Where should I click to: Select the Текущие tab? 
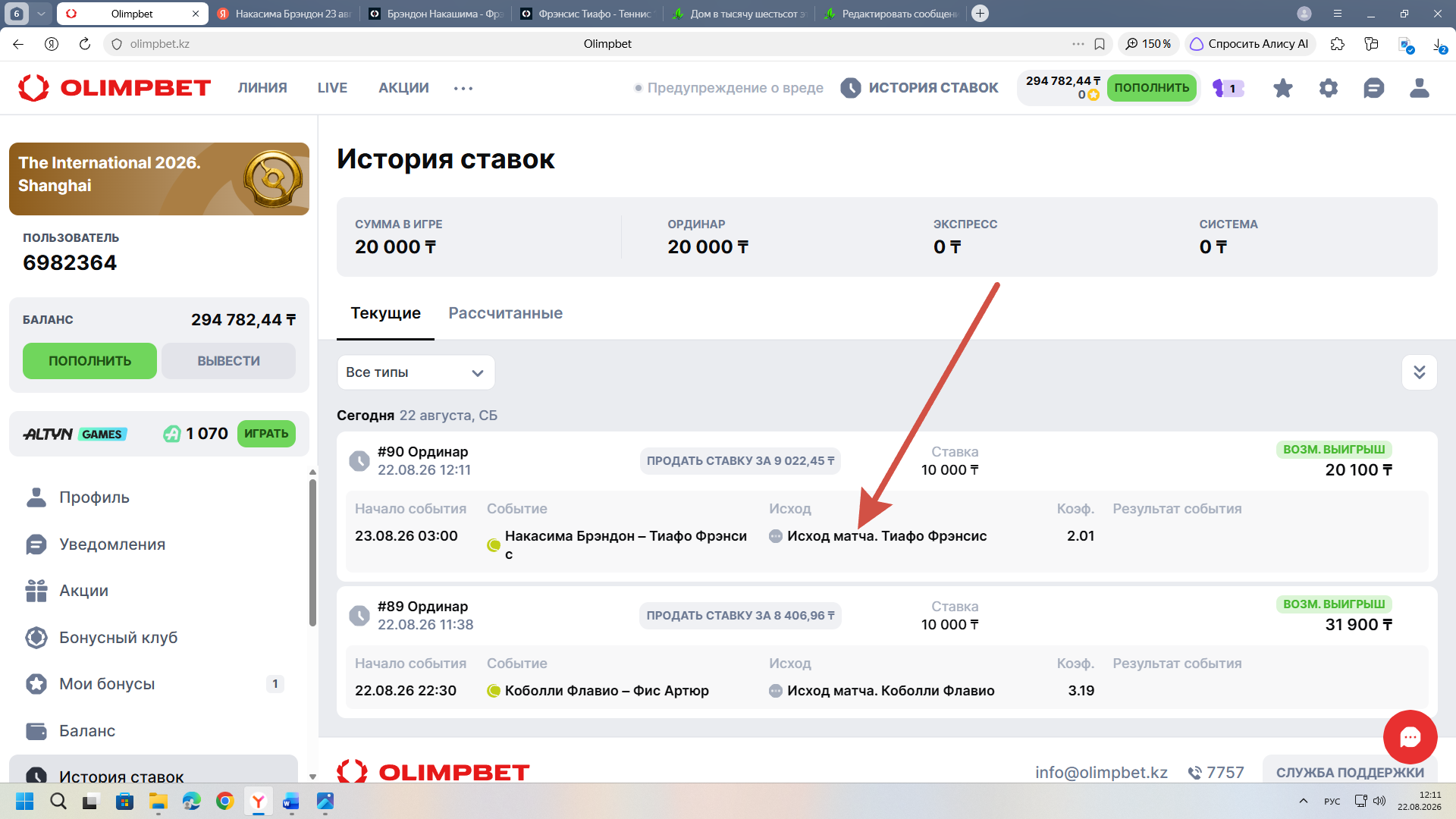coord(385,313)
